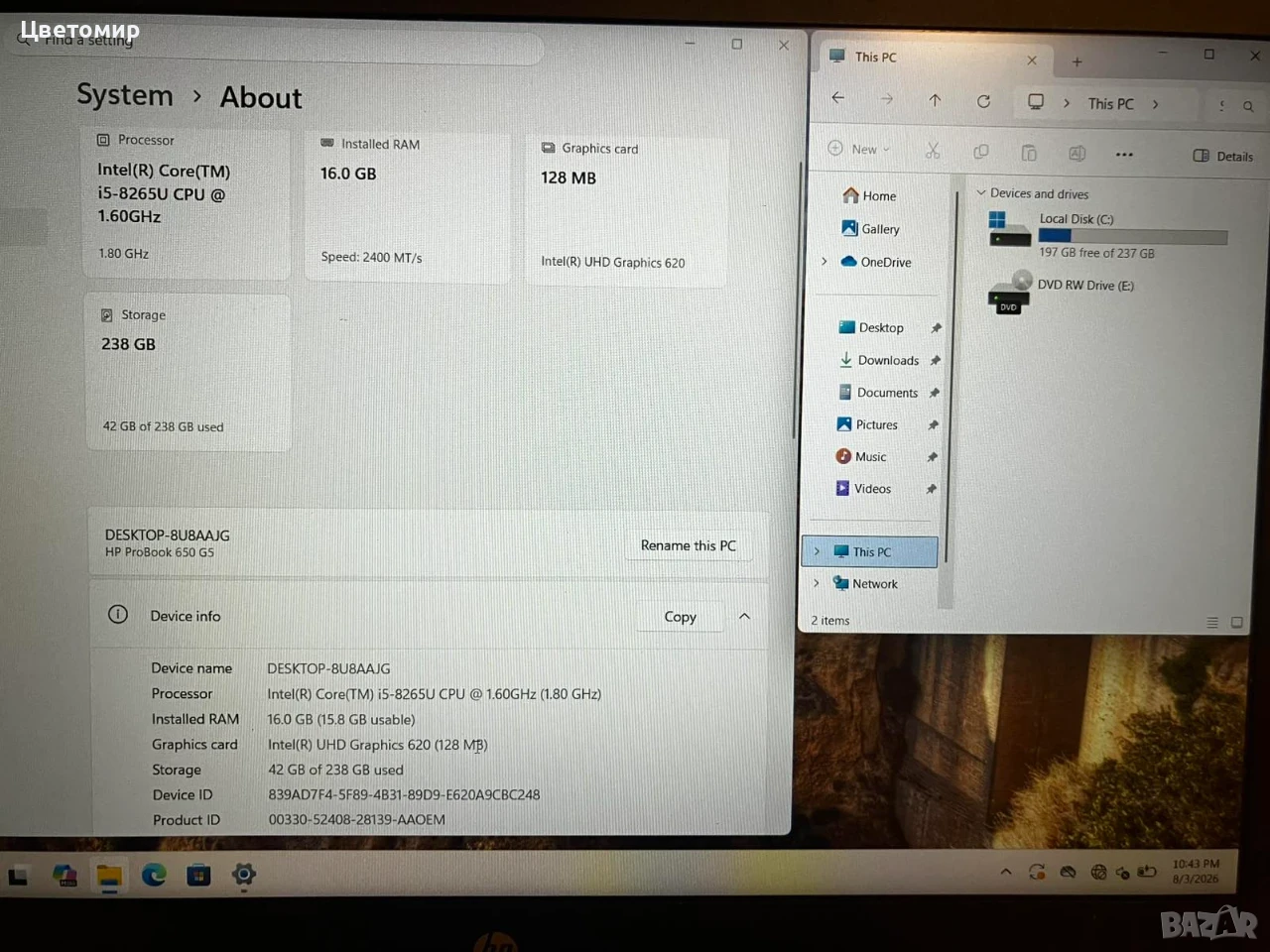
Task: Click This PC in the Explorer address bar
Action: pyautogui.click(x=1110, y=104)
